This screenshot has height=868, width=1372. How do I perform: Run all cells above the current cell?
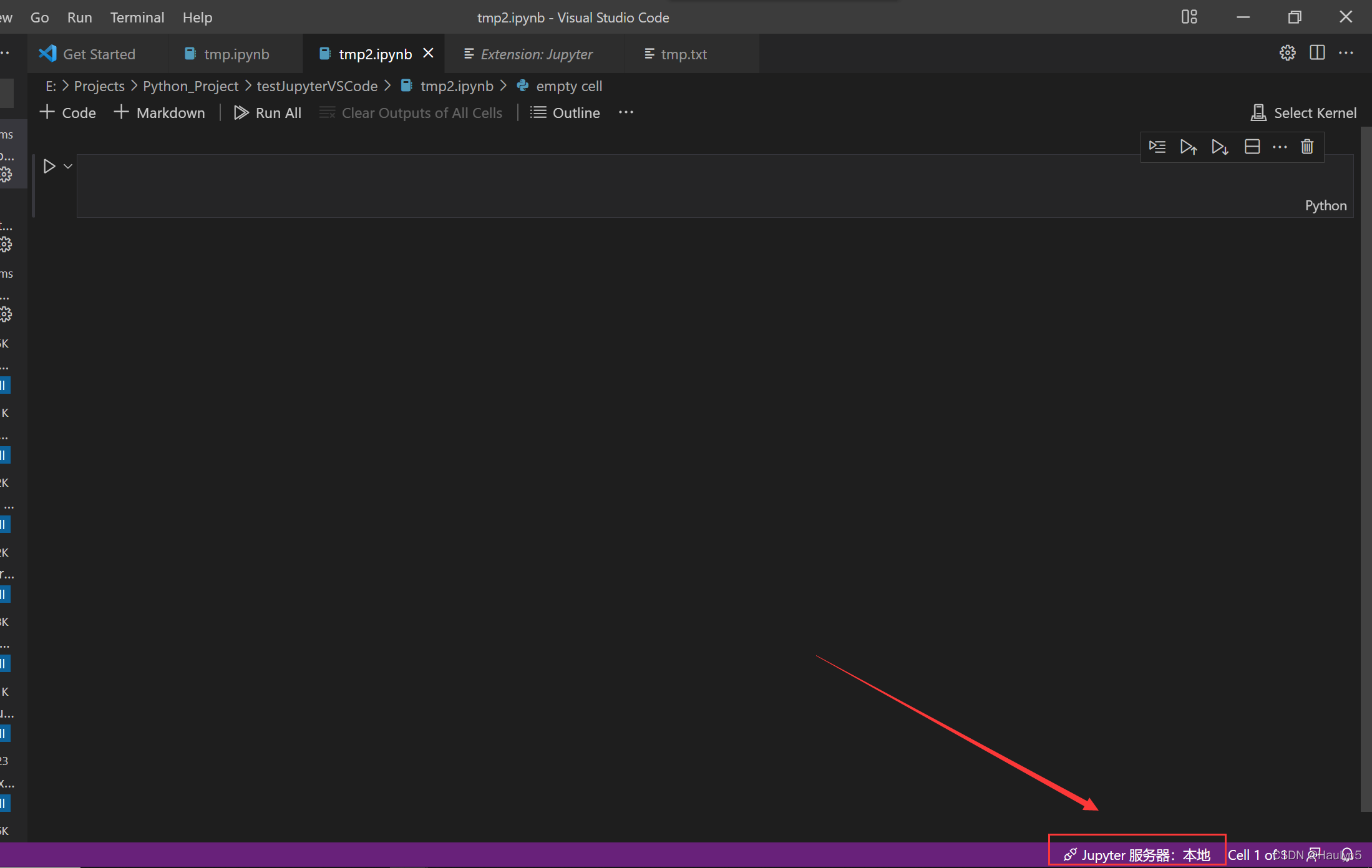1189,147
